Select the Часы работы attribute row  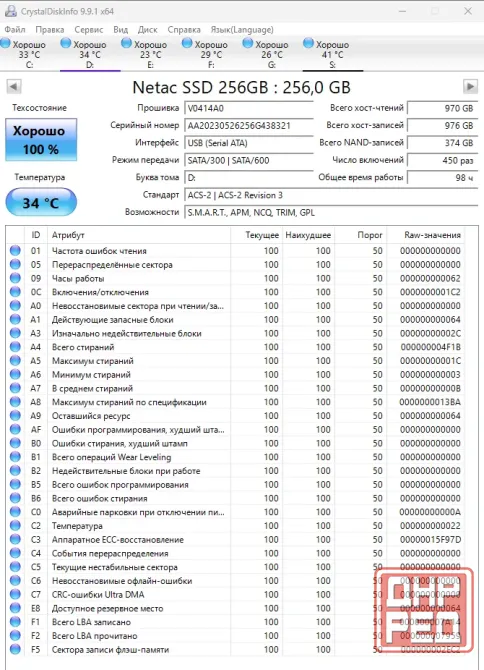point(236,278)
